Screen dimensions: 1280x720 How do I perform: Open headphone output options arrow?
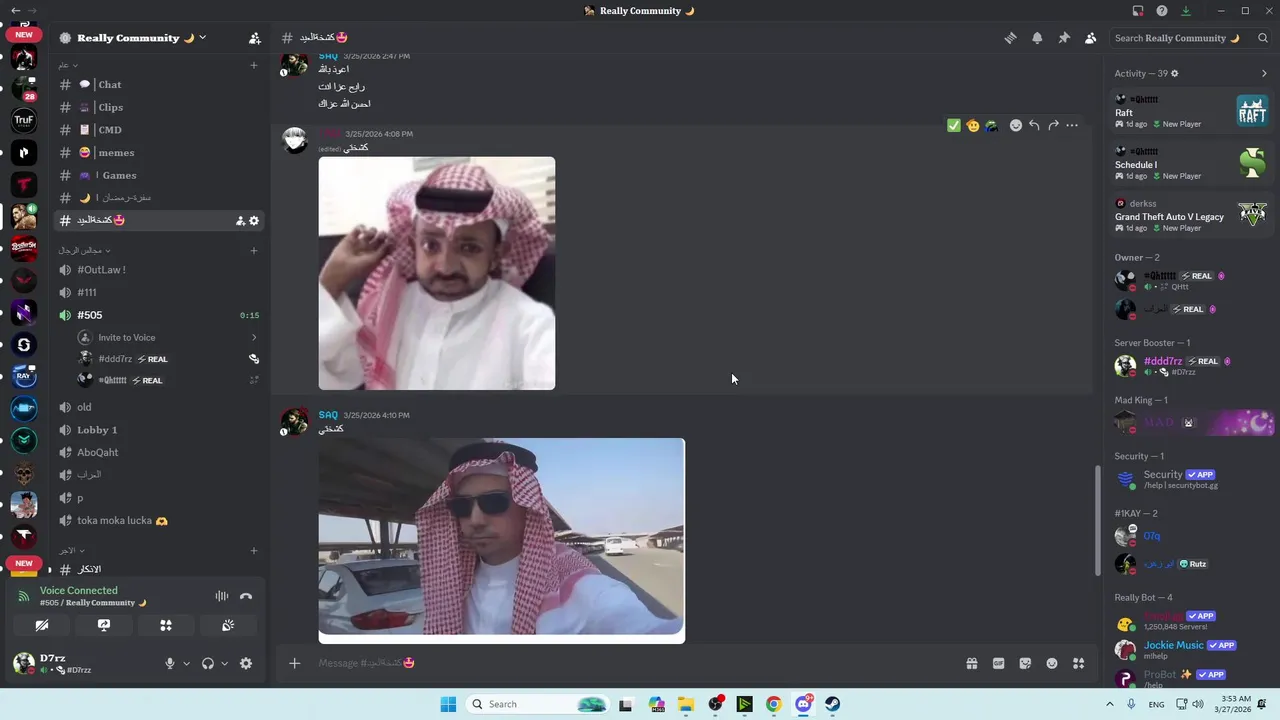coord(224,663)
